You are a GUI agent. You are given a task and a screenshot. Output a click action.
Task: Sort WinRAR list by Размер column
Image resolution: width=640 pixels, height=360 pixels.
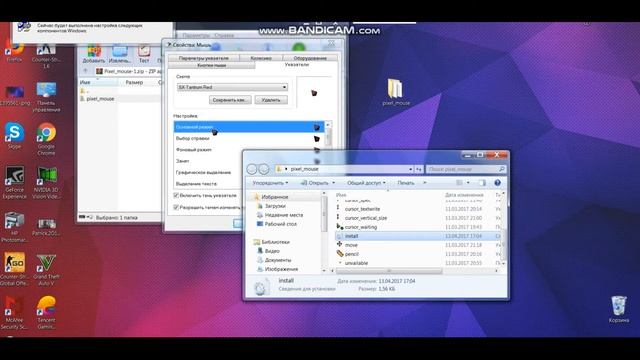(x=134, y=82)
